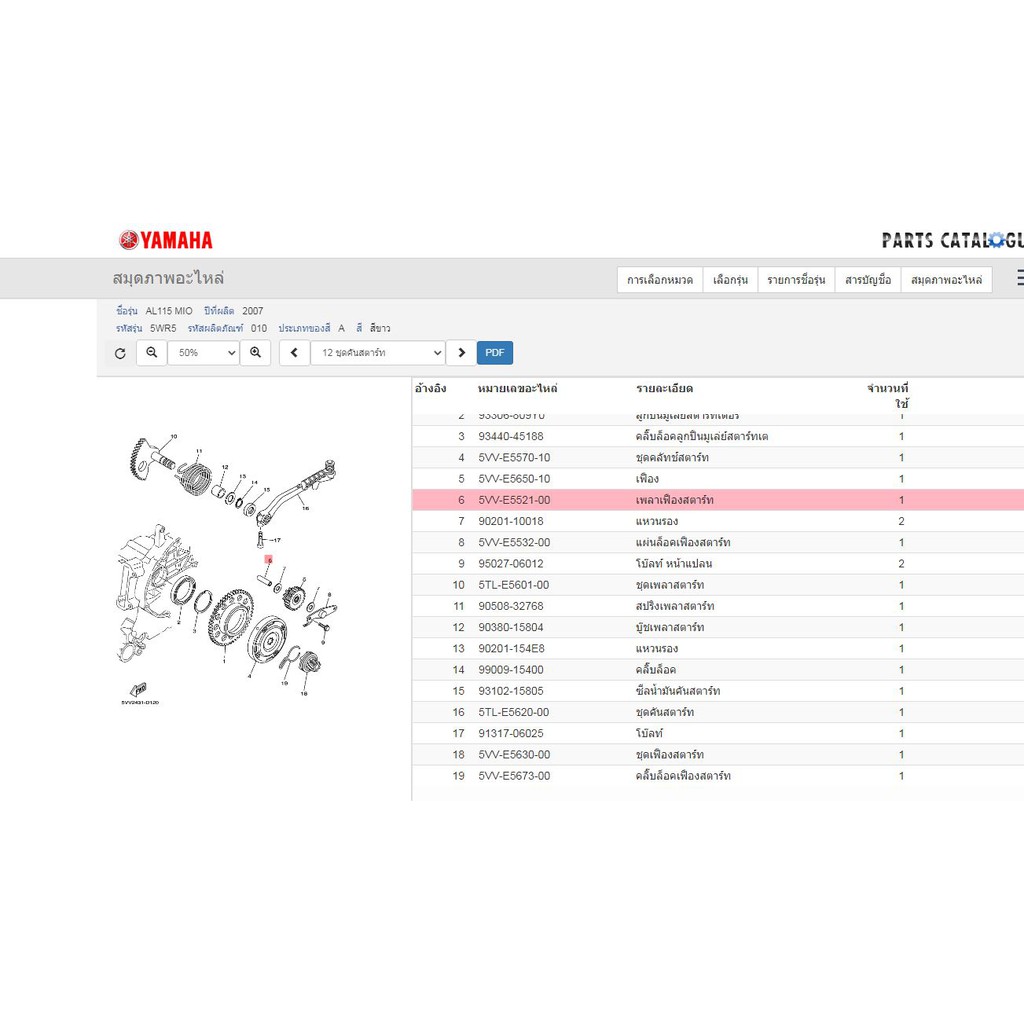Image resolution: width=1024 pixels, height=1024 pixels.
Task: Open the สารบัญชื่อ tab
Action: point(868,280)
